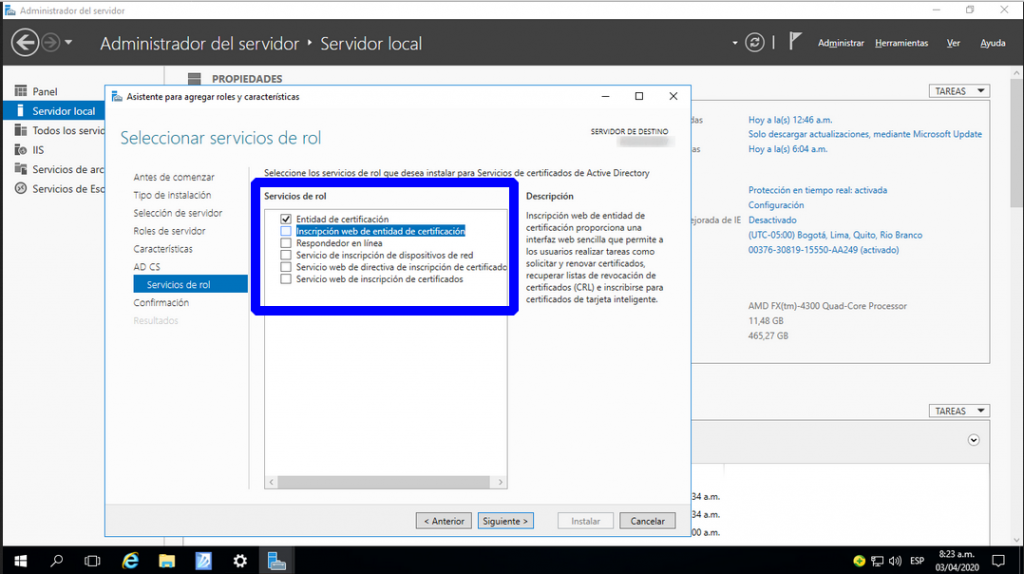Viewport: 1024px width, 574px height.
Task: Go to Antes de comenzar wizard step
Action: coord(174,177)
